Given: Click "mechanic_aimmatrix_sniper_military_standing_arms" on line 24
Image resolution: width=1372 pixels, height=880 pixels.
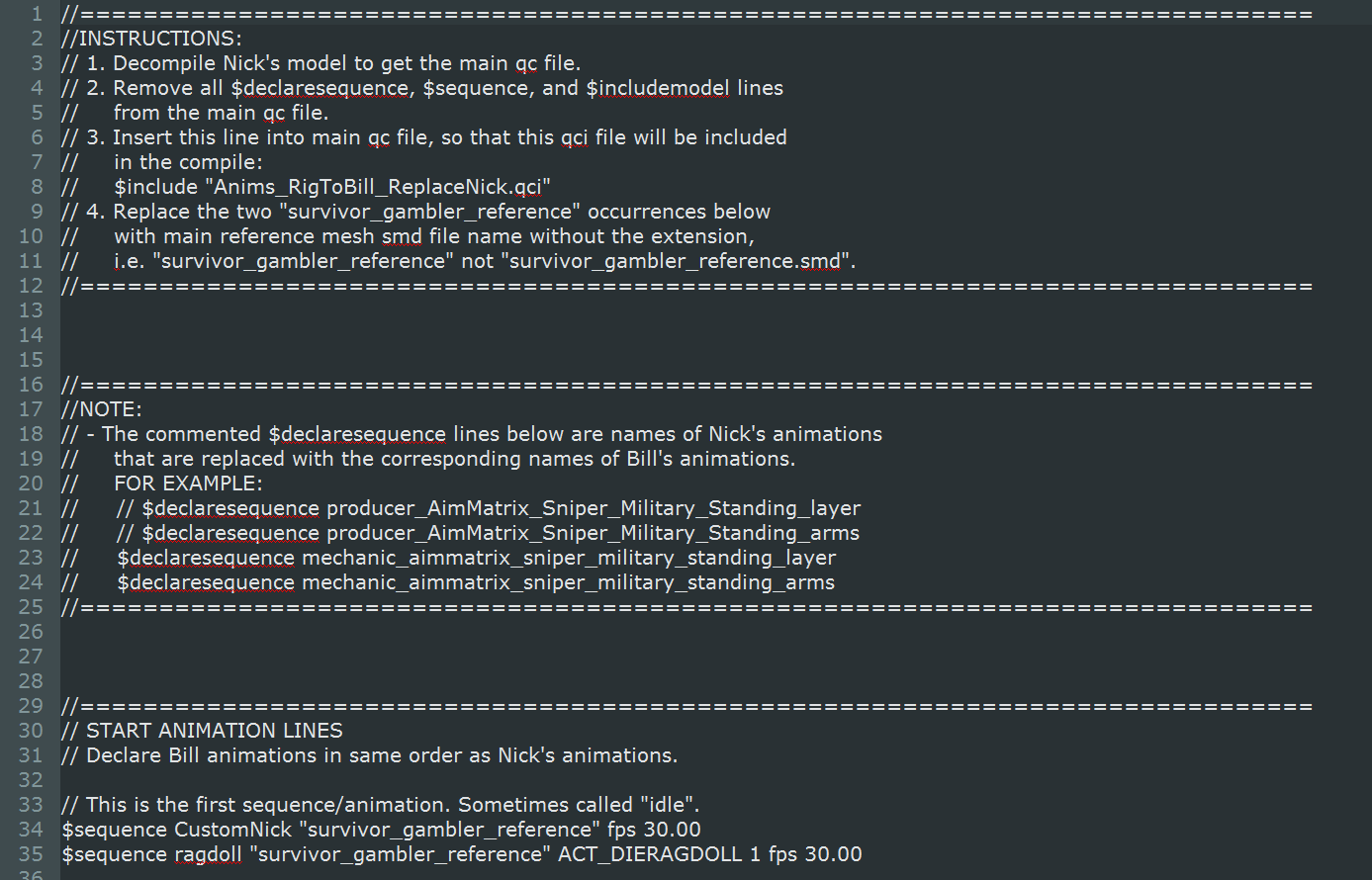Looking at the screenshot, I should click(x=568, y=582).
